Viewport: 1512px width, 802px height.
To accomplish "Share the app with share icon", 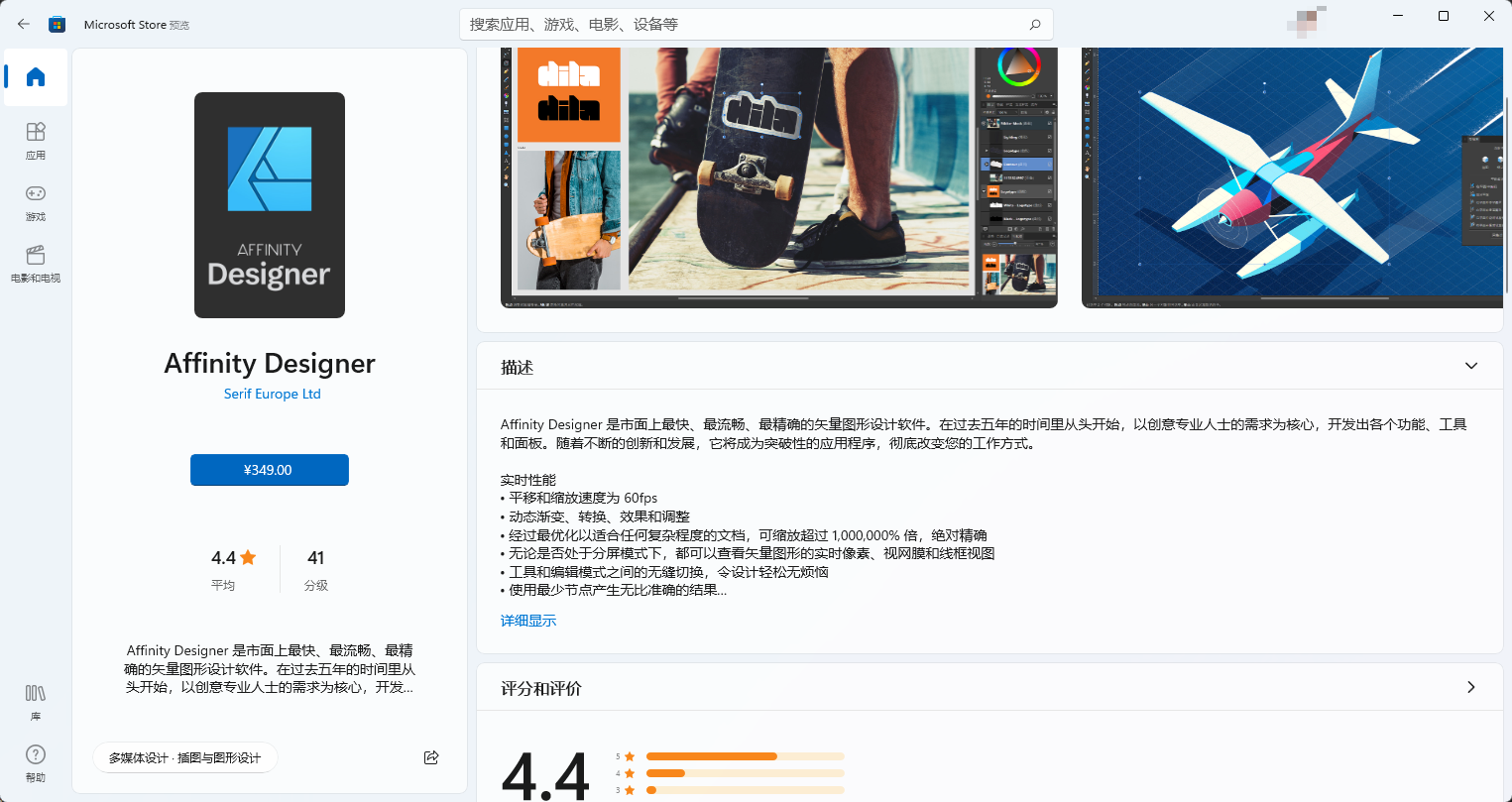I will tap(431, 757).
